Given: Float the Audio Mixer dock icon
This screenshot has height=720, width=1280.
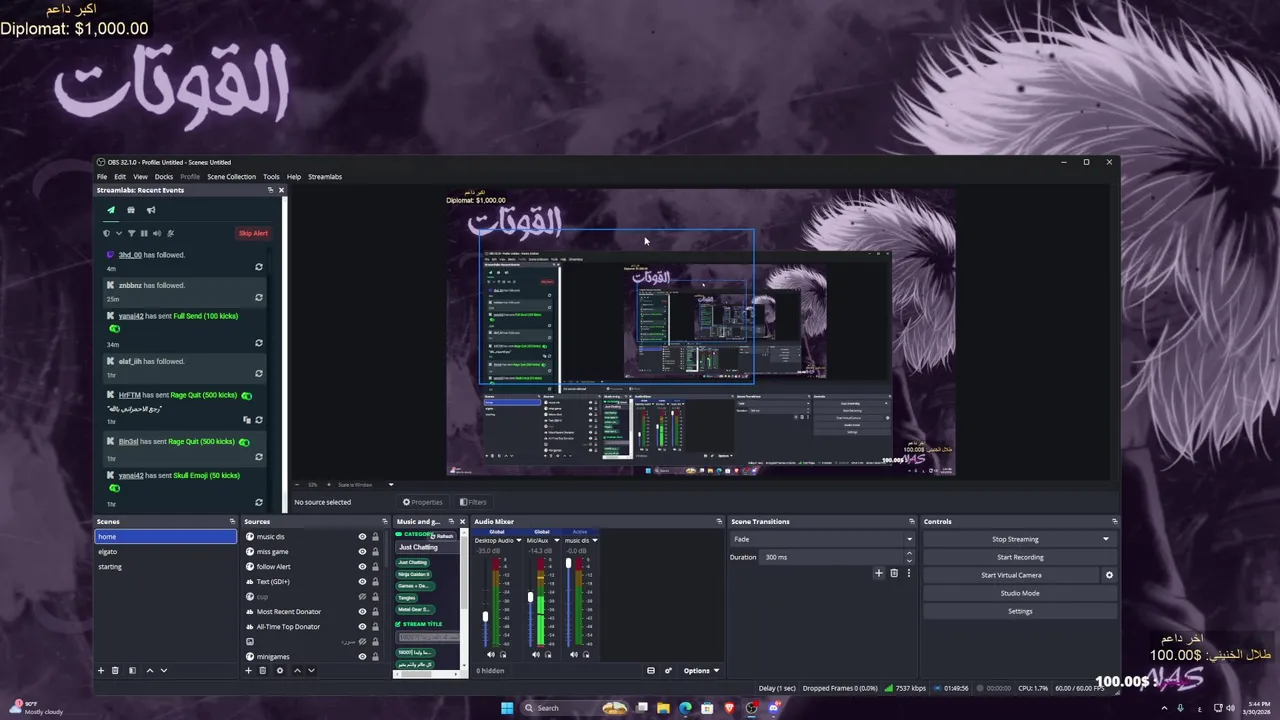Looking at the screenshot, I should 718,521.
